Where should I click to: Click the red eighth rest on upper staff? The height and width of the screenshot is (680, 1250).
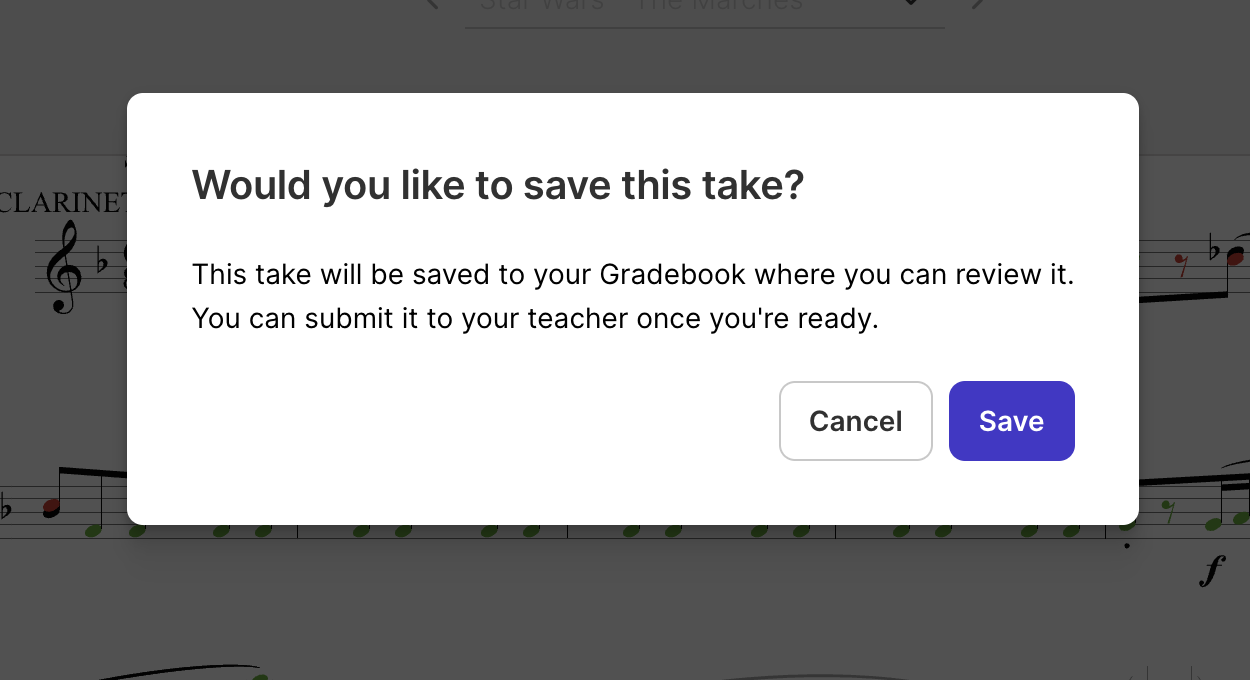(x=1181, y=264)
